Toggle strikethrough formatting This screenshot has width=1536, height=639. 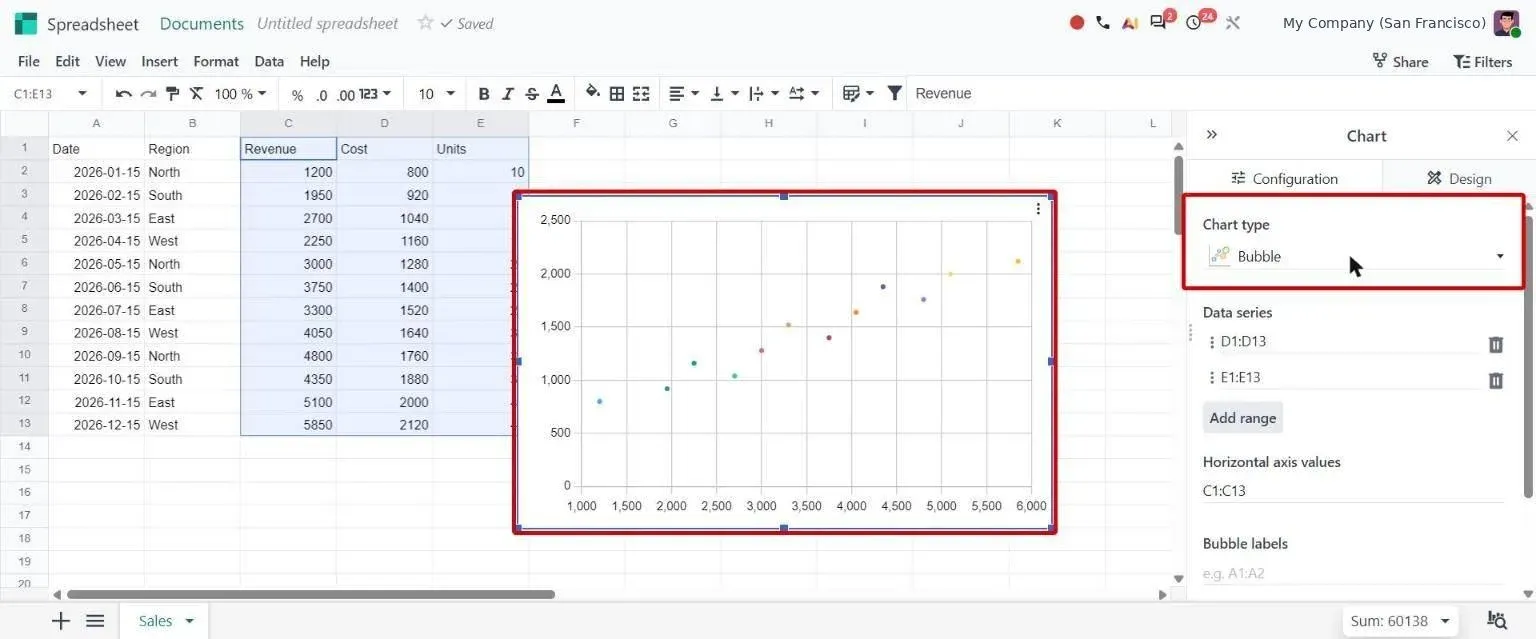point(532,94)
